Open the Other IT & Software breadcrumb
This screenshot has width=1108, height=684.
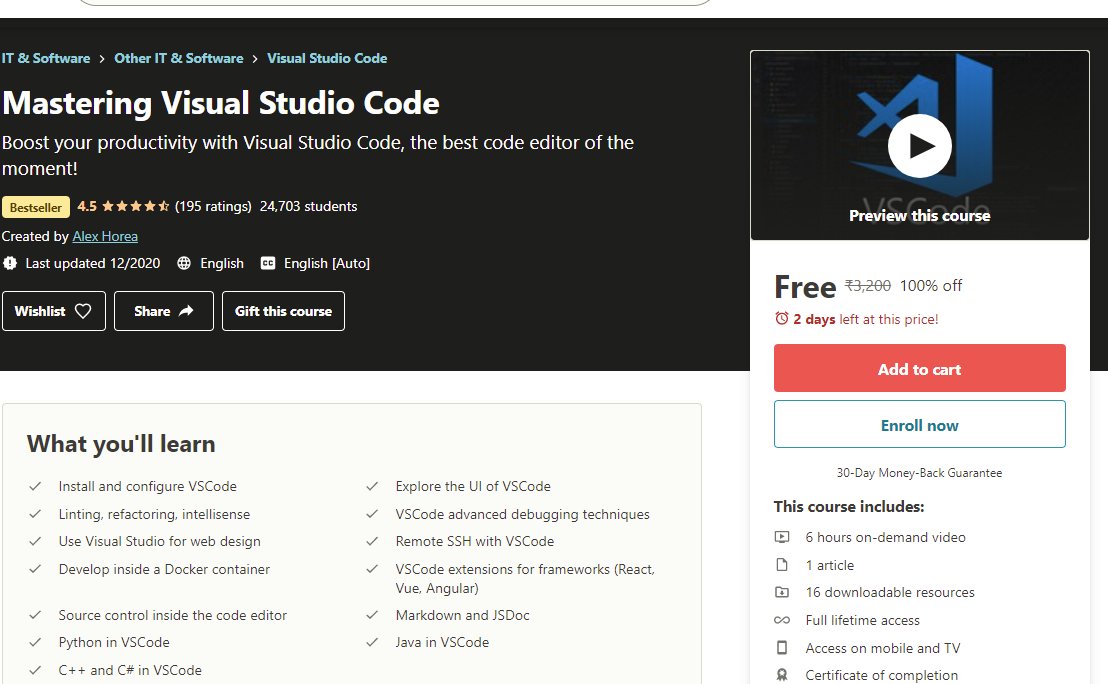[x=179, y=58]
